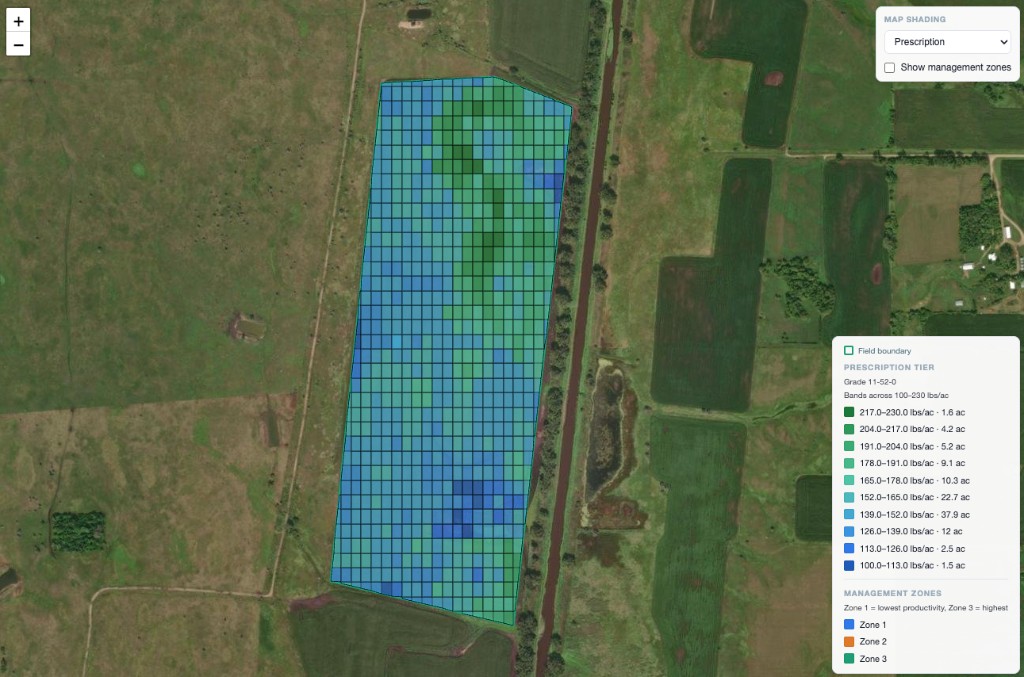Click the Field boundary legend icon
Viewport: 1024px width, 677px height.
click(848, 351)
